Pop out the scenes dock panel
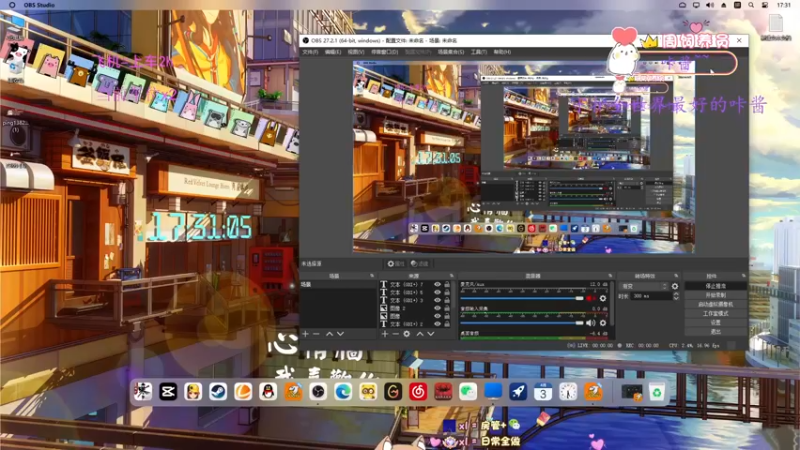800x450 pixels. pos(372,276)
